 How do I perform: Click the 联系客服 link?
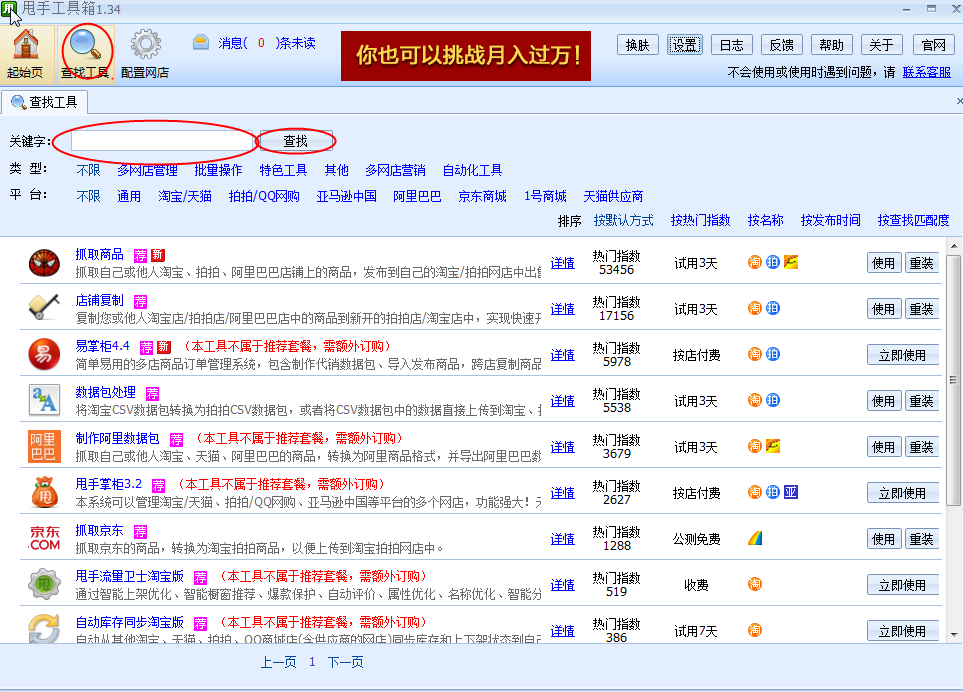coord(927,72)
